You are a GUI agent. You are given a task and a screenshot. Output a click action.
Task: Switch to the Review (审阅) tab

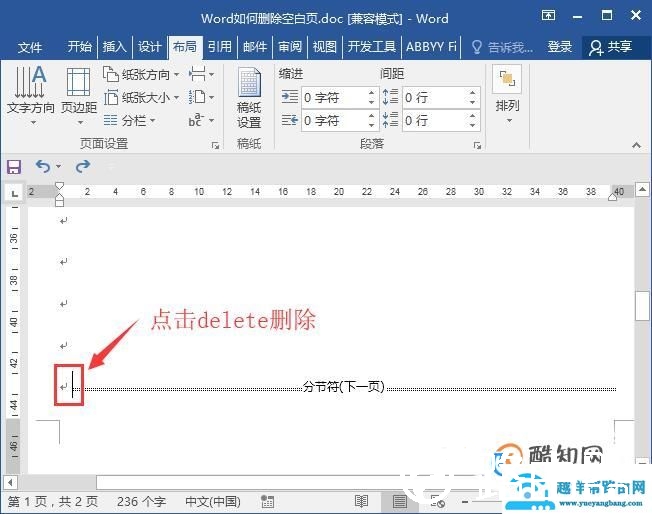click(290, 47)
